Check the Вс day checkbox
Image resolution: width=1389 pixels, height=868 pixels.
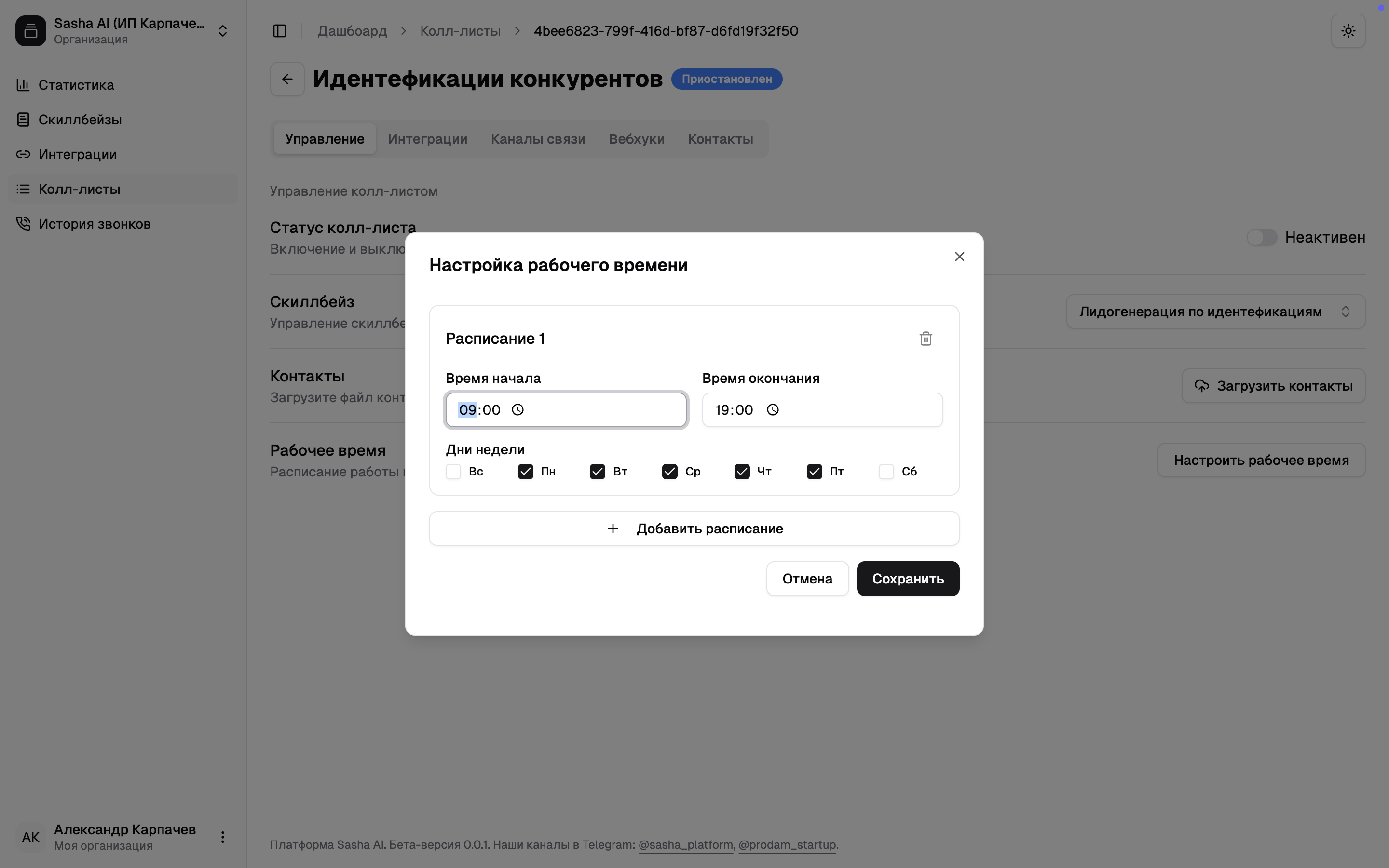click(x=453, y=471)
